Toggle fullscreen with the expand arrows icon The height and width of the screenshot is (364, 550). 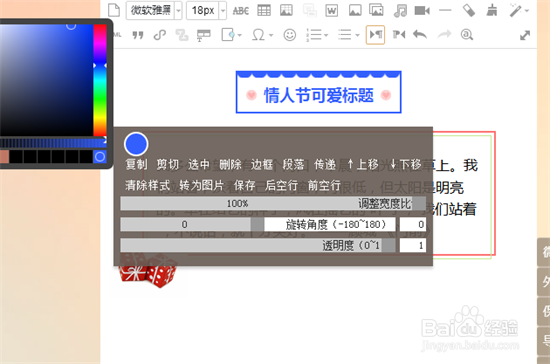525,35
